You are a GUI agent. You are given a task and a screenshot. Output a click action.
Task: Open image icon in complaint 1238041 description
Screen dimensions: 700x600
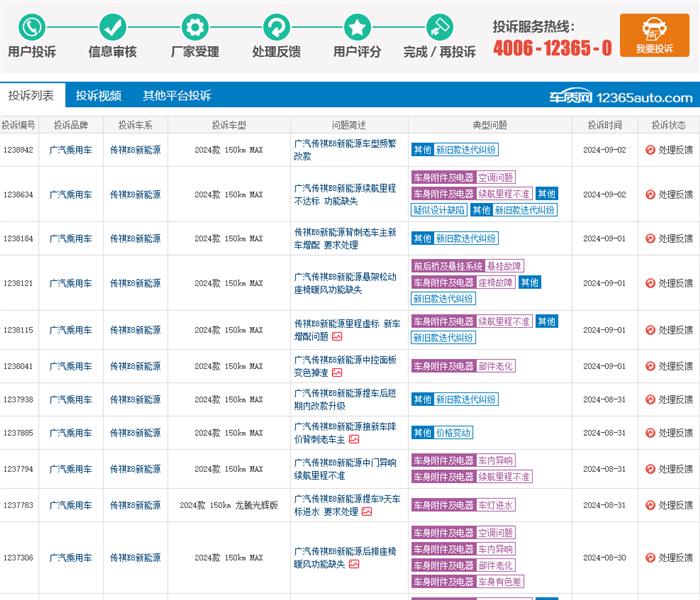pos(337,372)
